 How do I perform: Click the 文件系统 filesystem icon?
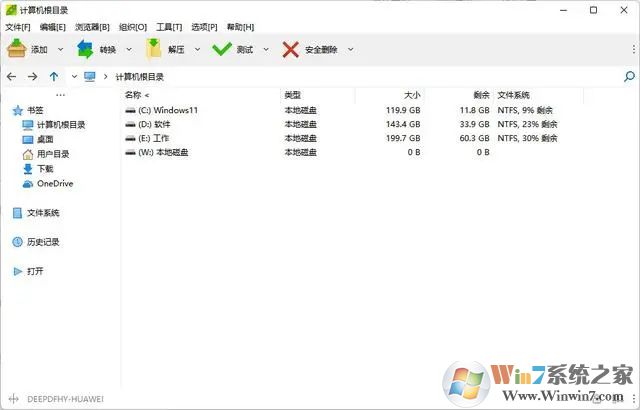point(17,213)
